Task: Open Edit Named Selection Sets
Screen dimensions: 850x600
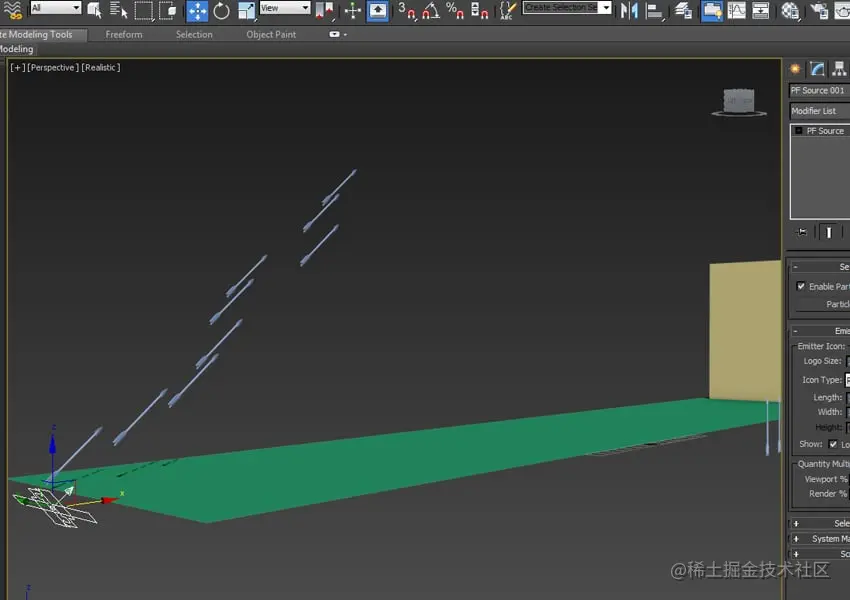Action: tap(507, 10)
